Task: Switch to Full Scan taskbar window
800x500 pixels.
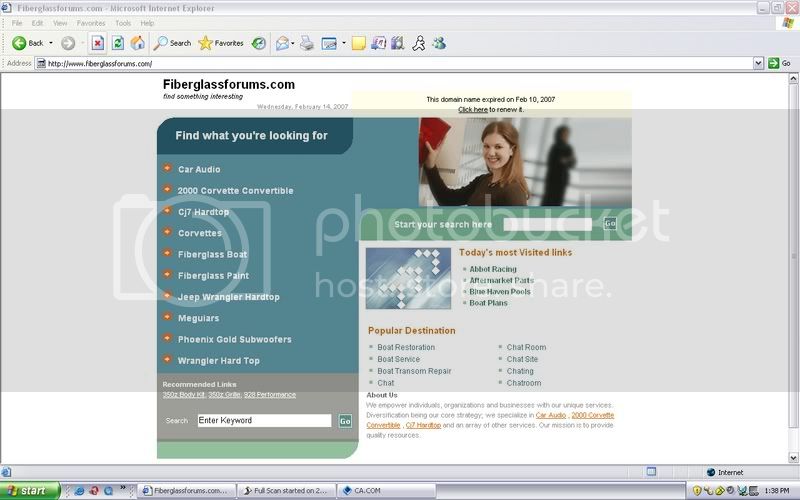Action: pyautogui.click(x=287, y=491)
